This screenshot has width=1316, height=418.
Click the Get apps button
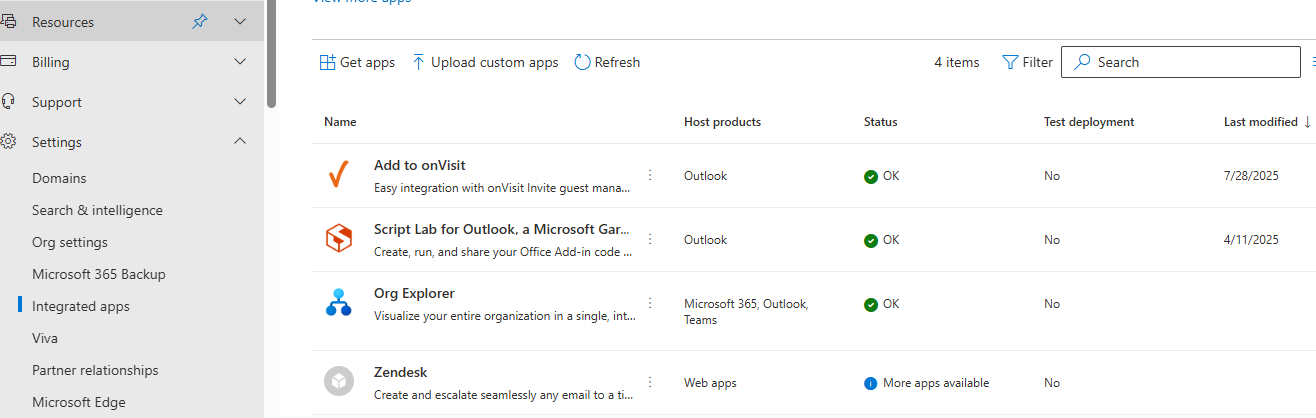pyautogui.click(x=357, y=62)
